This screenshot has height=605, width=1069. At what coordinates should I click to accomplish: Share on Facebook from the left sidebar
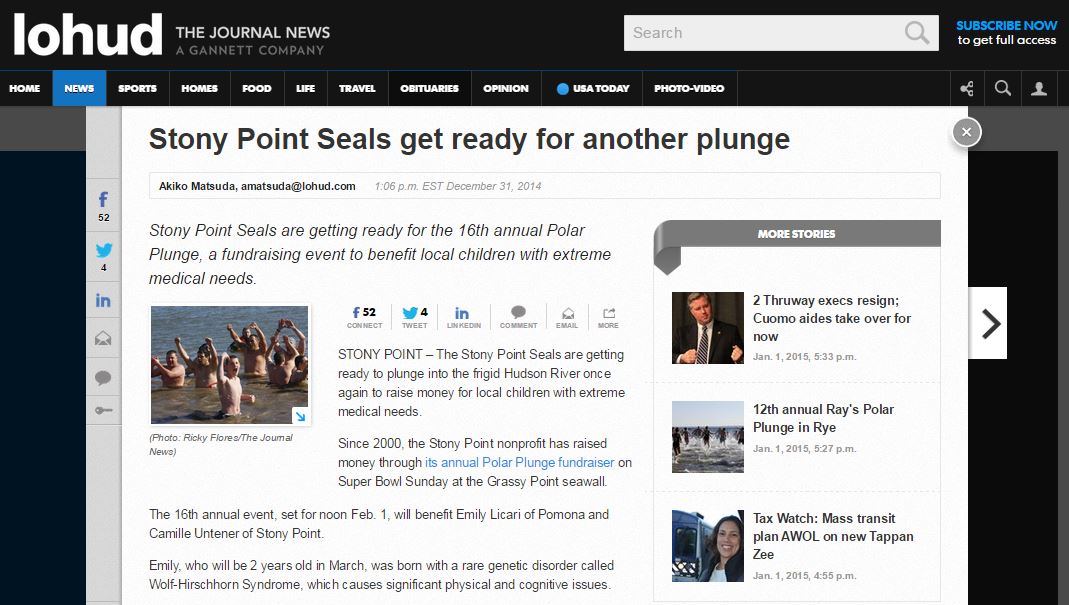pos(103,207)
